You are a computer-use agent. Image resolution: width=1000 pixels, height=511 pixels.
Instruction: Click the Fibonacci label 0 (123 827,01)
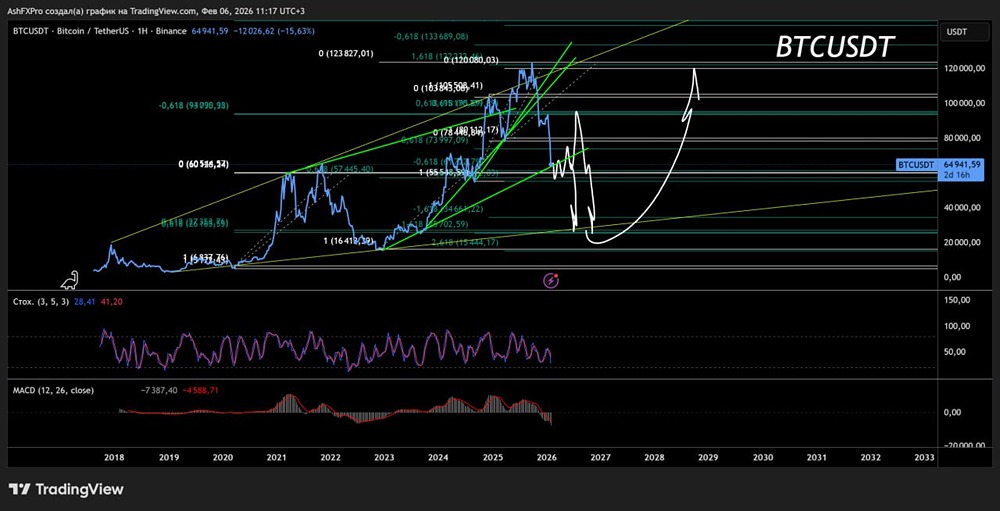tap(346, 54)
